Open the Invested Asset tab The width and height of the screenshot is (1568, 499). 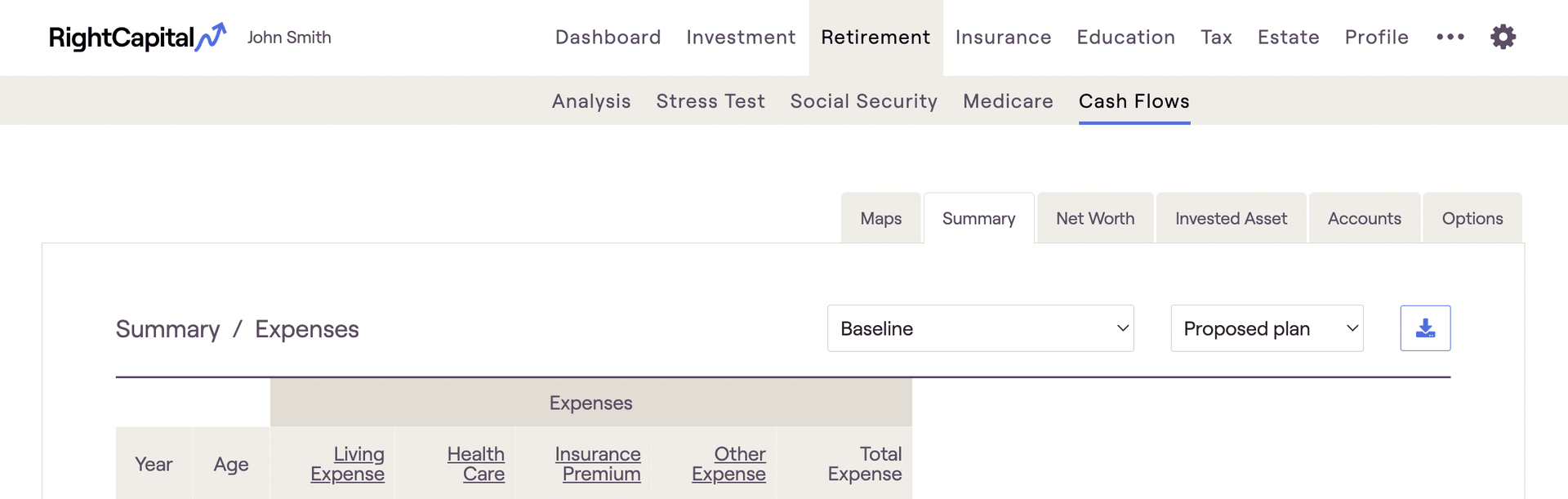1231,219
